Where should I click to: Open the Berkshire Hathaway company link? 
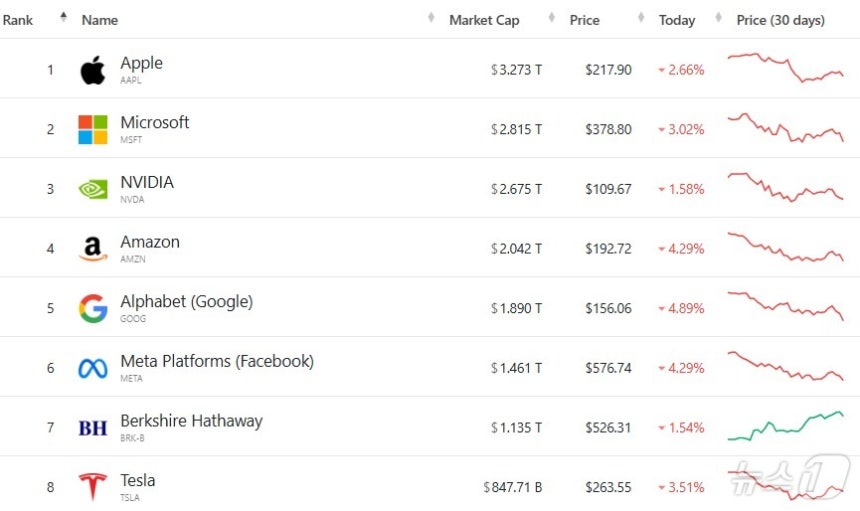(x=191, y=421)
